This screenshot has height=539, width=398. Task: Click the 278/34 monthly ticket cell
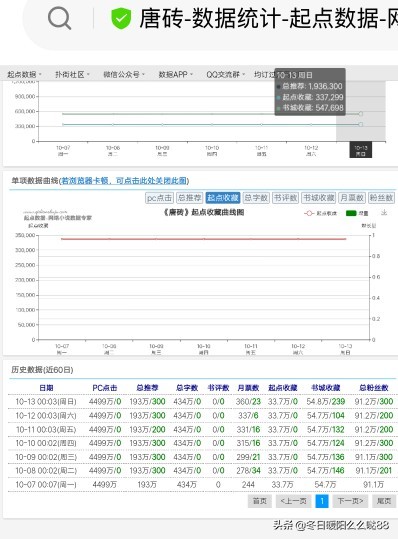pos(248,471)
